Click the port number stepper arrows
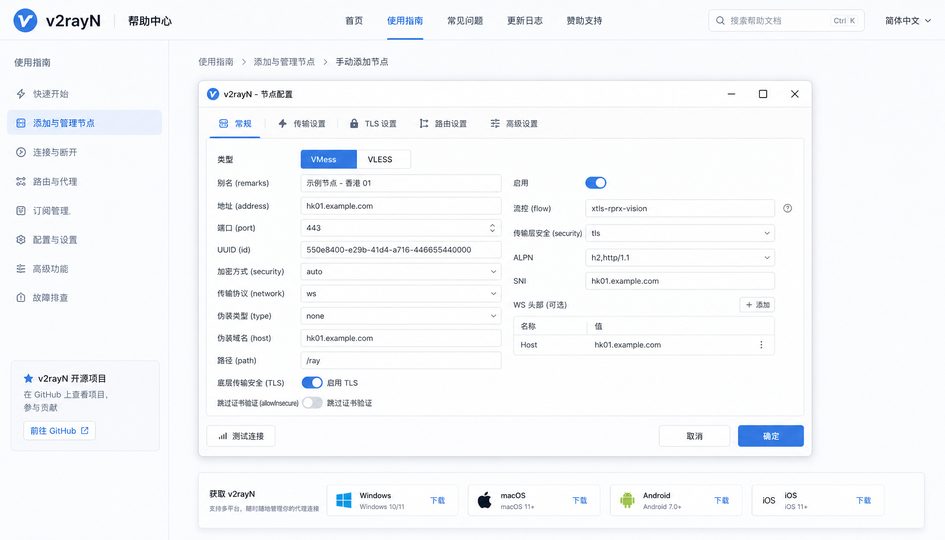The height and width of the screenshot is (540, 945). pyautogui.click(x=492, y=228)
